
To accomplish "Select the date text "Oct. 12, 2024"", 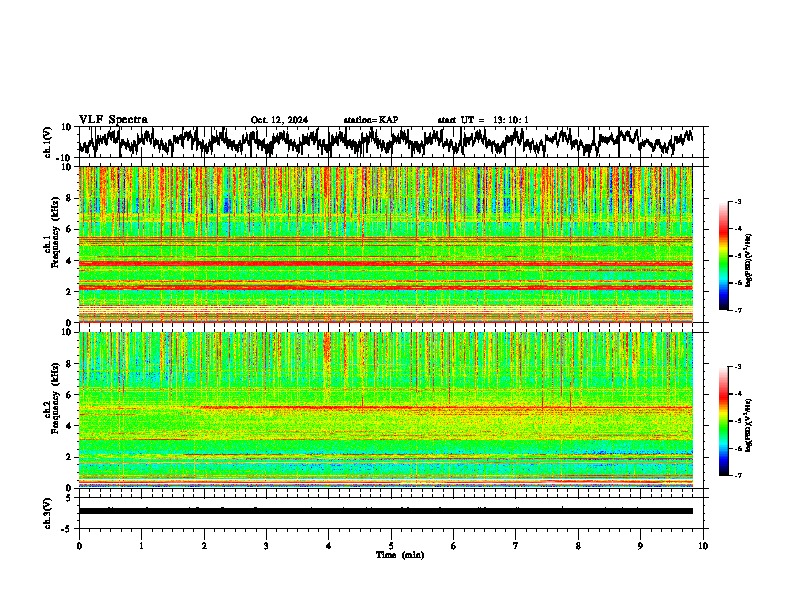I will coord(279,120).
